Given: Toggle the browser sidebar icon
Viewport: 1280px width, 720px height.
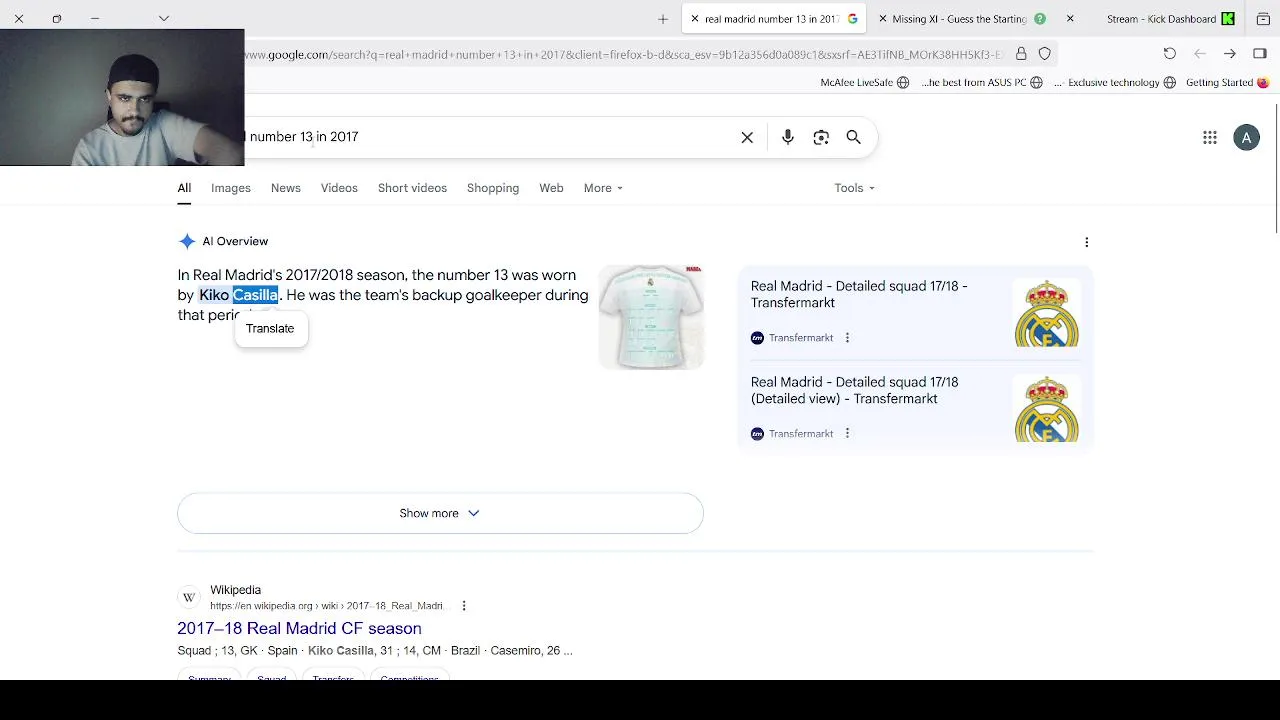Looking at the screenshot, I should pos(1260,54).
